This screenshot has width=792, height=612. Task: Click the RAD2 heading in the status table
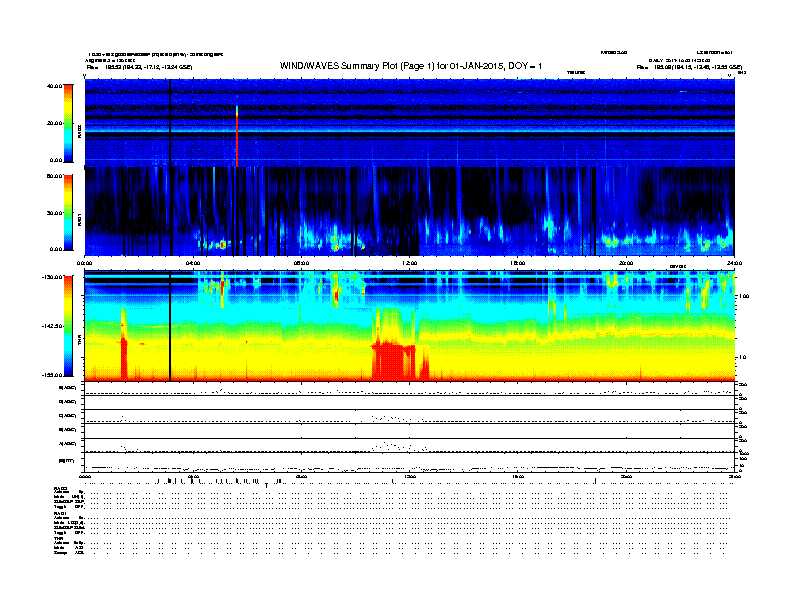pos(61,489)
